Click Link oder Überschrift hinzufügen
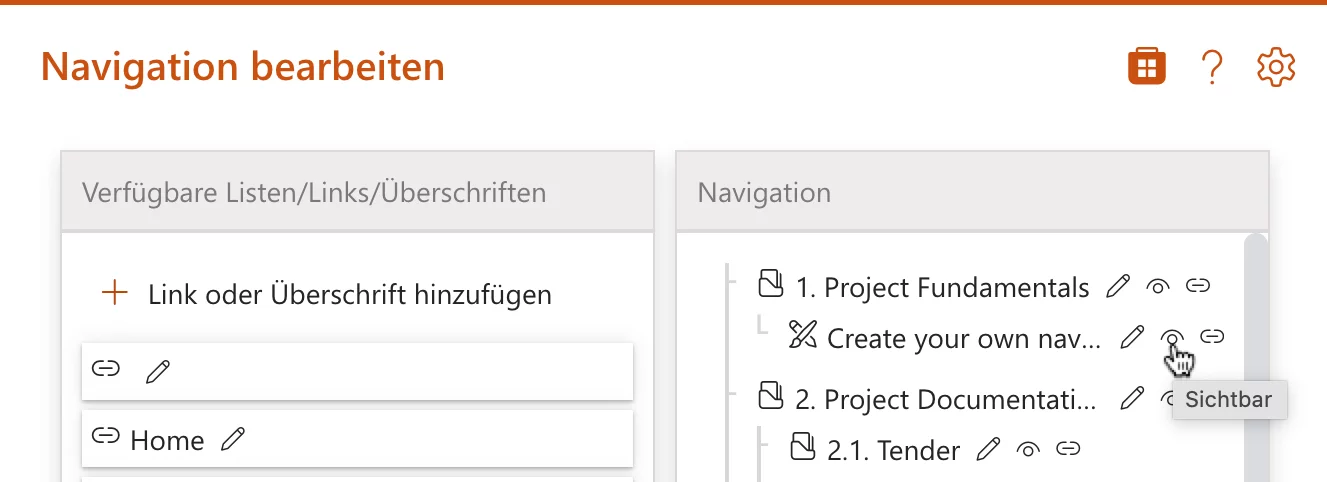The width and height of the screenshot is (1327, 482). (x=349, y=295)
